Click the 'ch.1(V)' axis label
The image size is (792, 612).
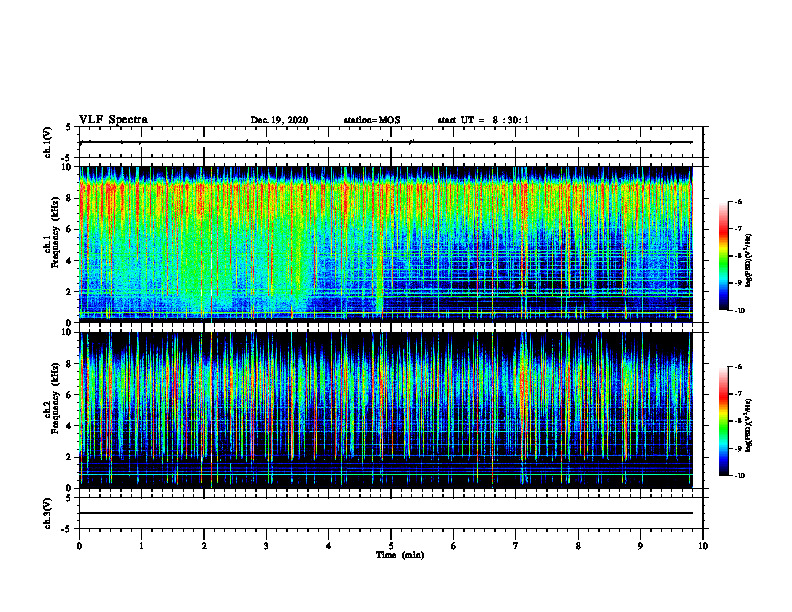click(48, 142)
